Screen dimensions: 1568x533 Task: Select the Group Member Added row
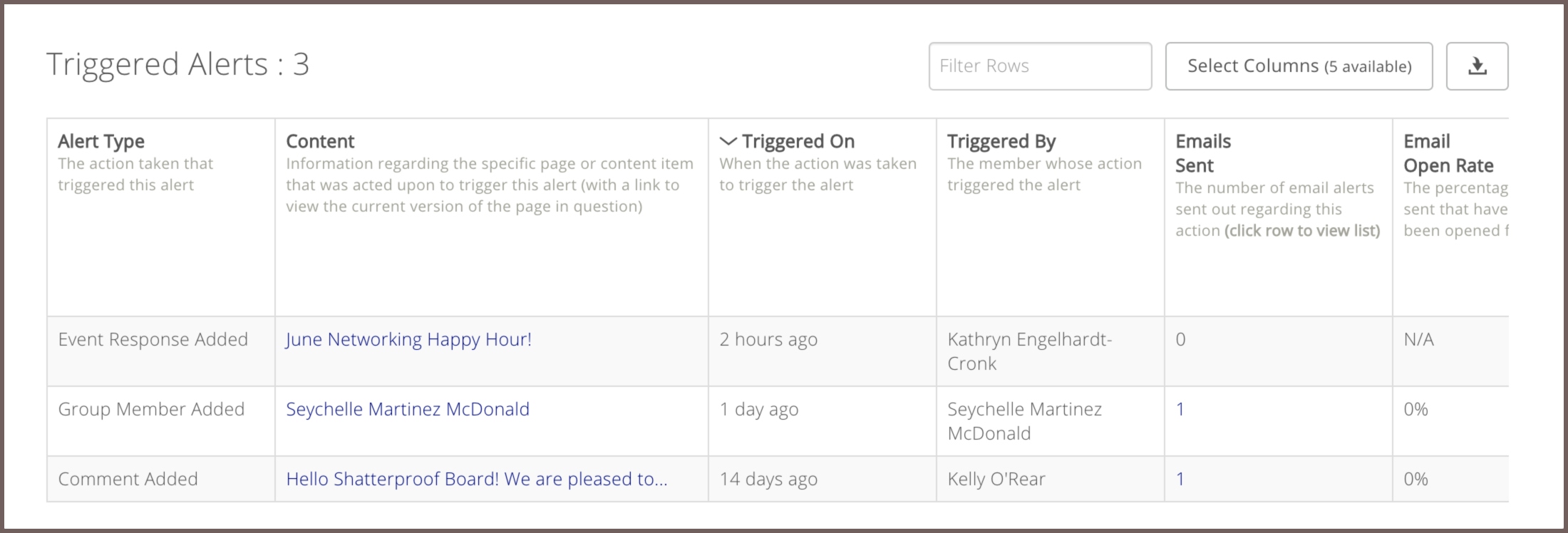(778, 421)
